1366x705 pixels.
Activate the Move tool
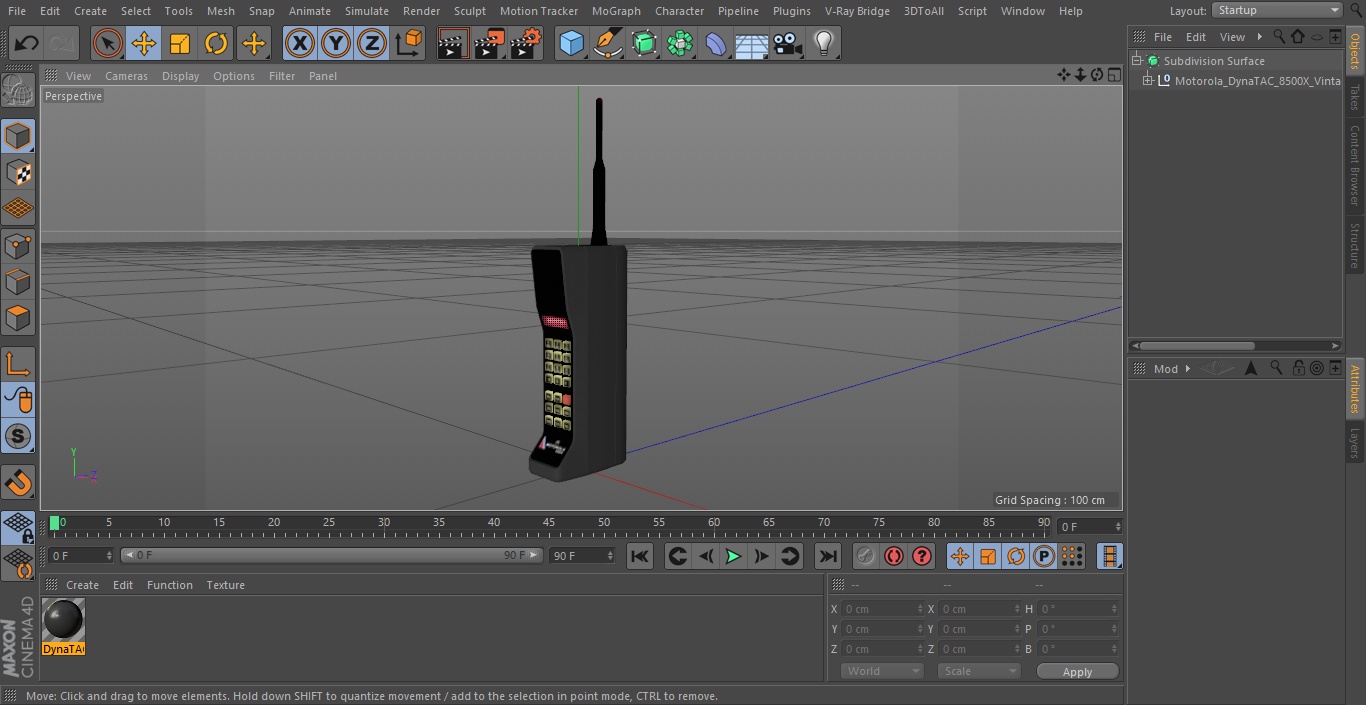click(x=144, y=43)
